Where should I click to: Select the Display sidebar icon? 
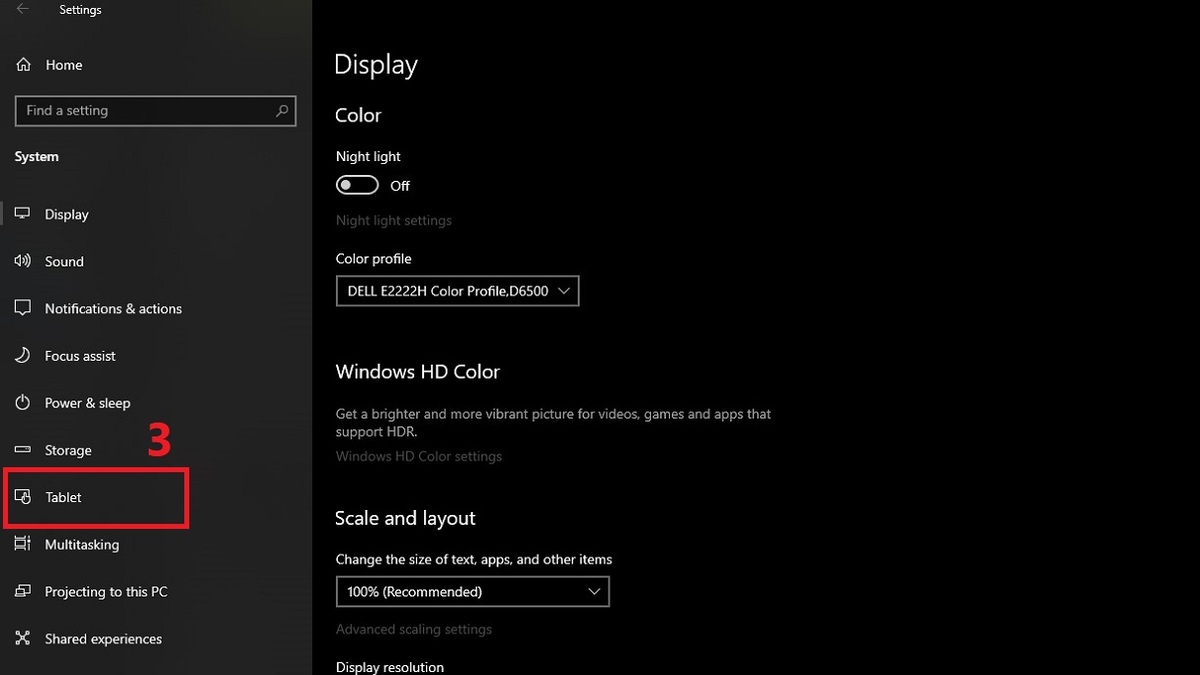(x=22, y=214)
